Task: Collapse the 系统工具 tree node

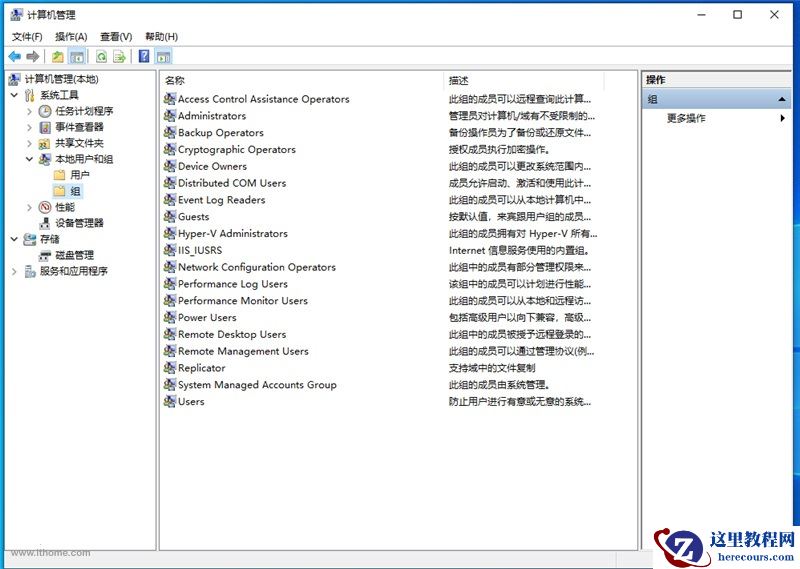Action: click(x=14, y=95)
